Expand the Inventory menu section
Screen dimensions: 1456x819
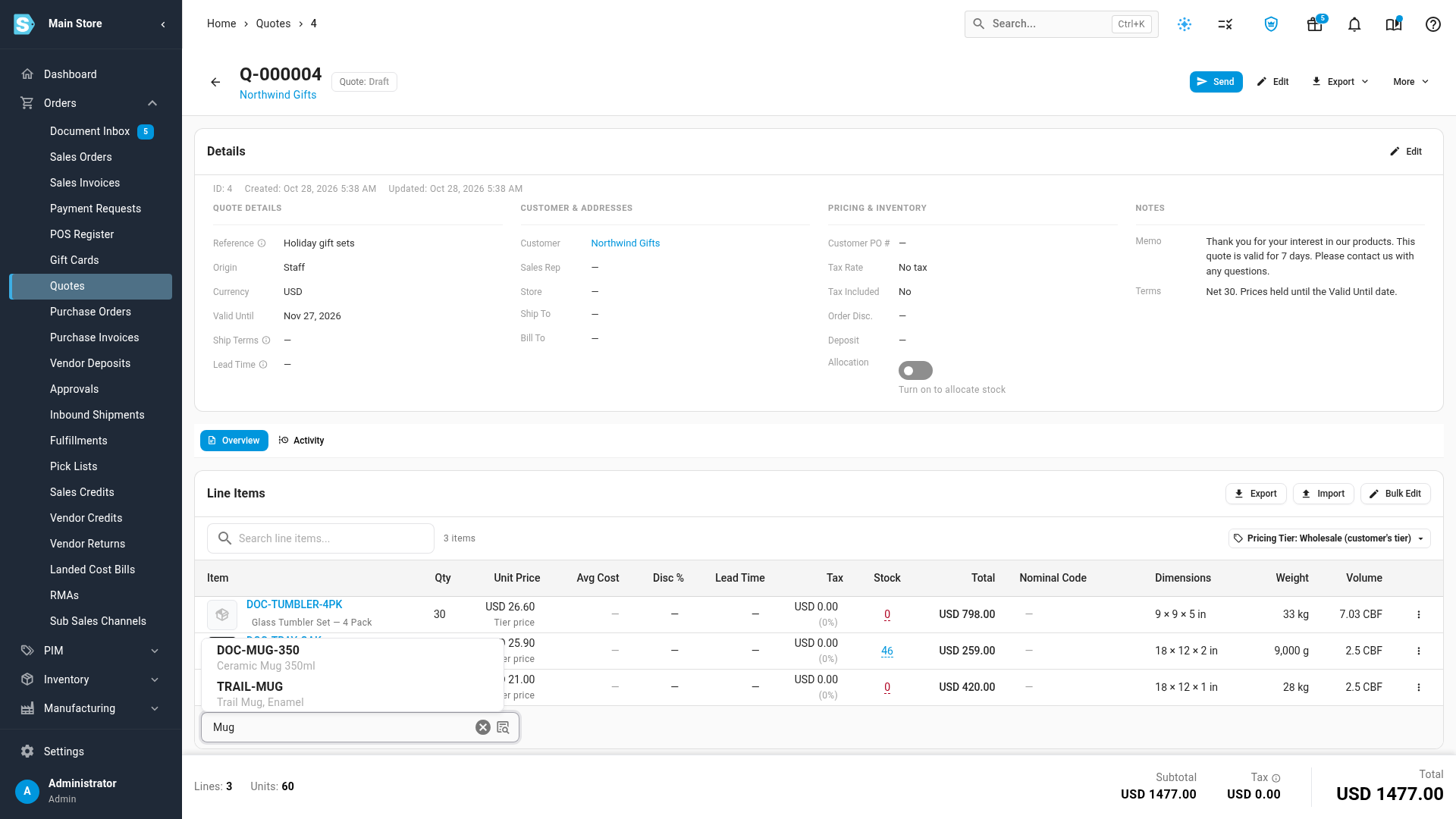pos(155,679)
